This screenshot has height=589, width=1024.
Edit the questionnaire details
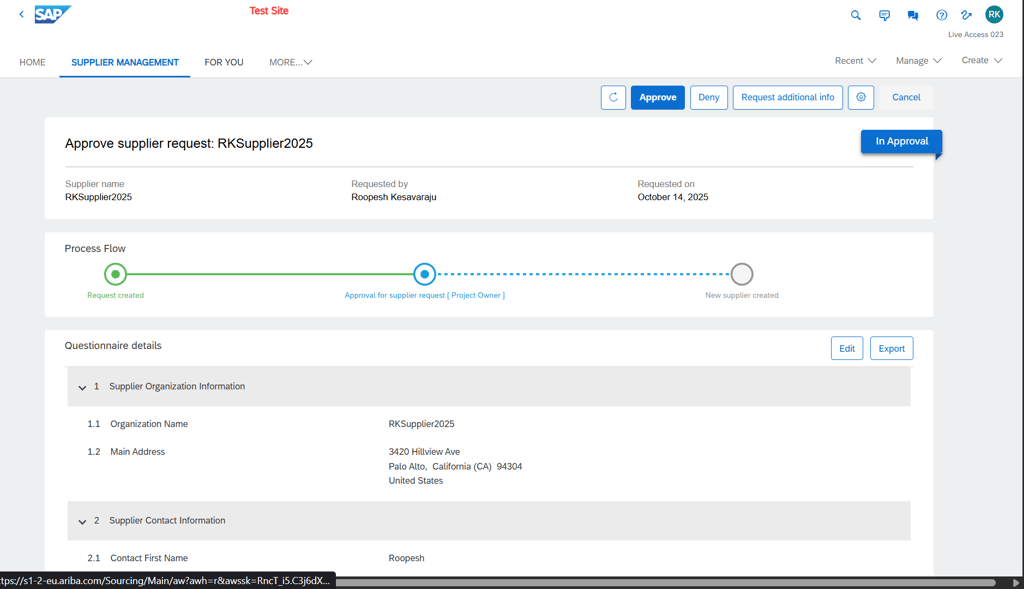847,348
